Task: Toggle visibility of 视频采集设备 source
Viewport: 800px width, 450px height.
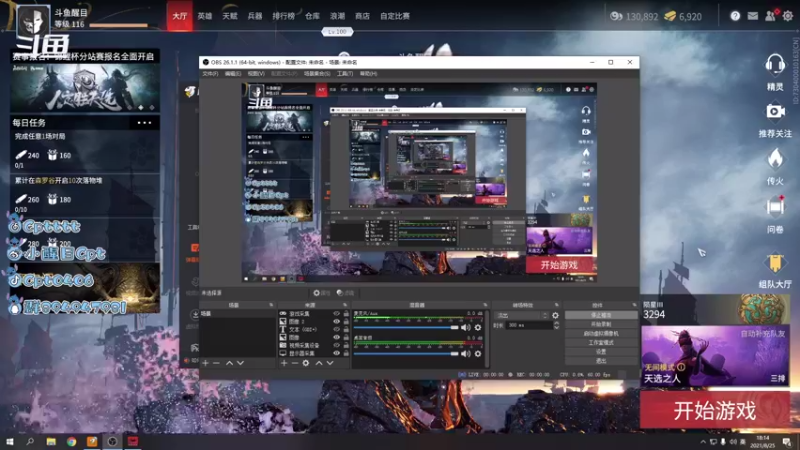Action: (336, 345)
